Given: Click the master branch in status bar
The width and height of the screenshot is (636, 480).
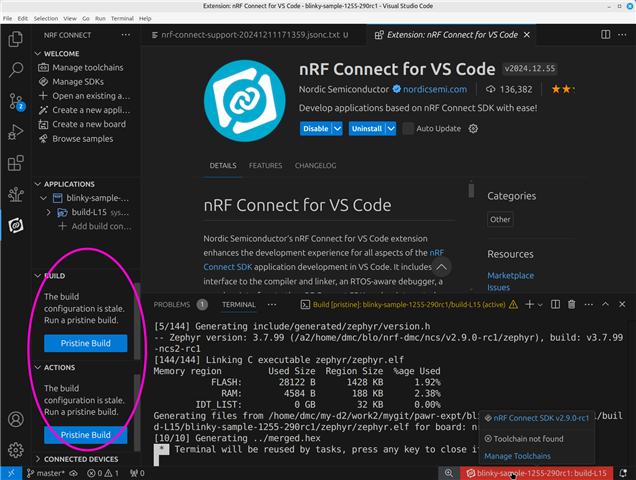Looking at the screenshot, I should point(47,473).
